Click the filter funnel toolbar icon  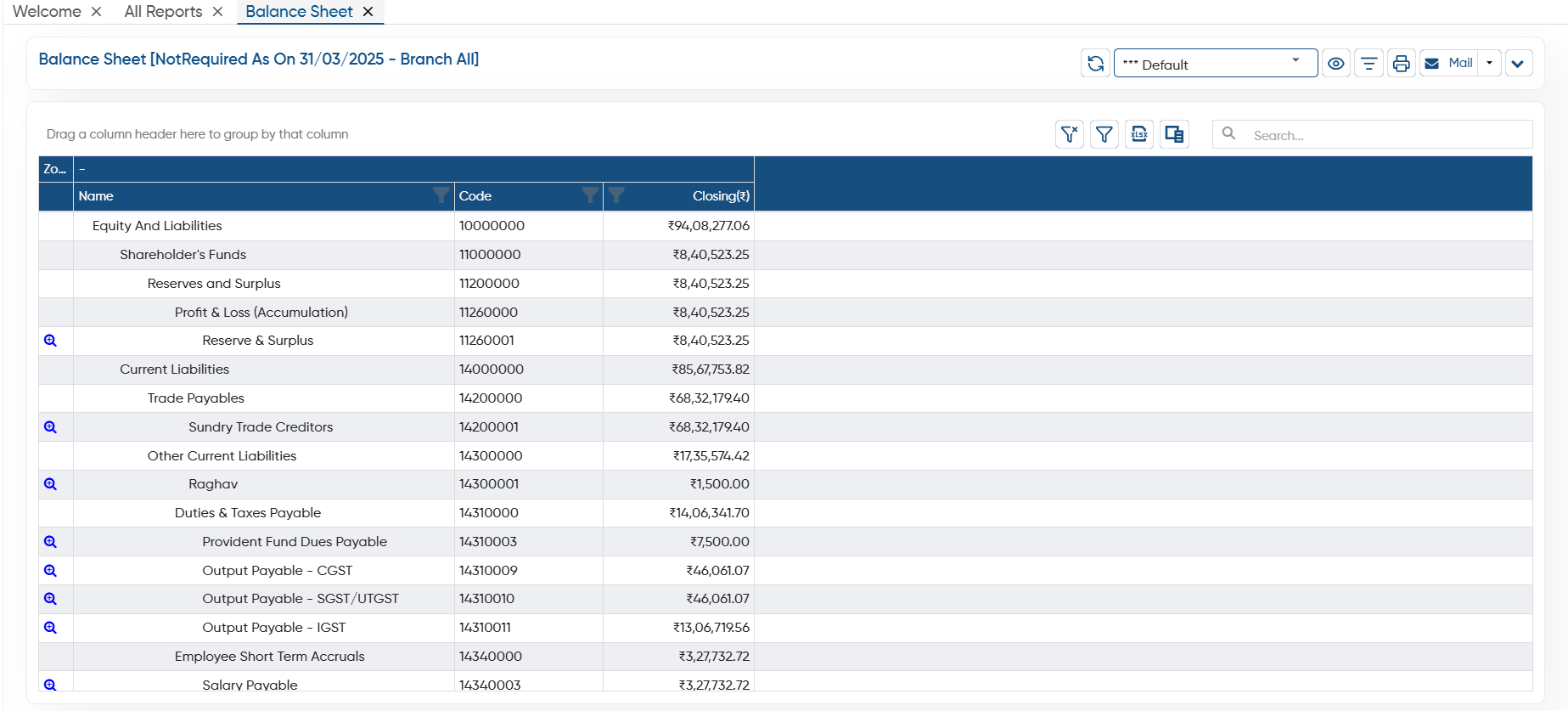[1104, 134]
